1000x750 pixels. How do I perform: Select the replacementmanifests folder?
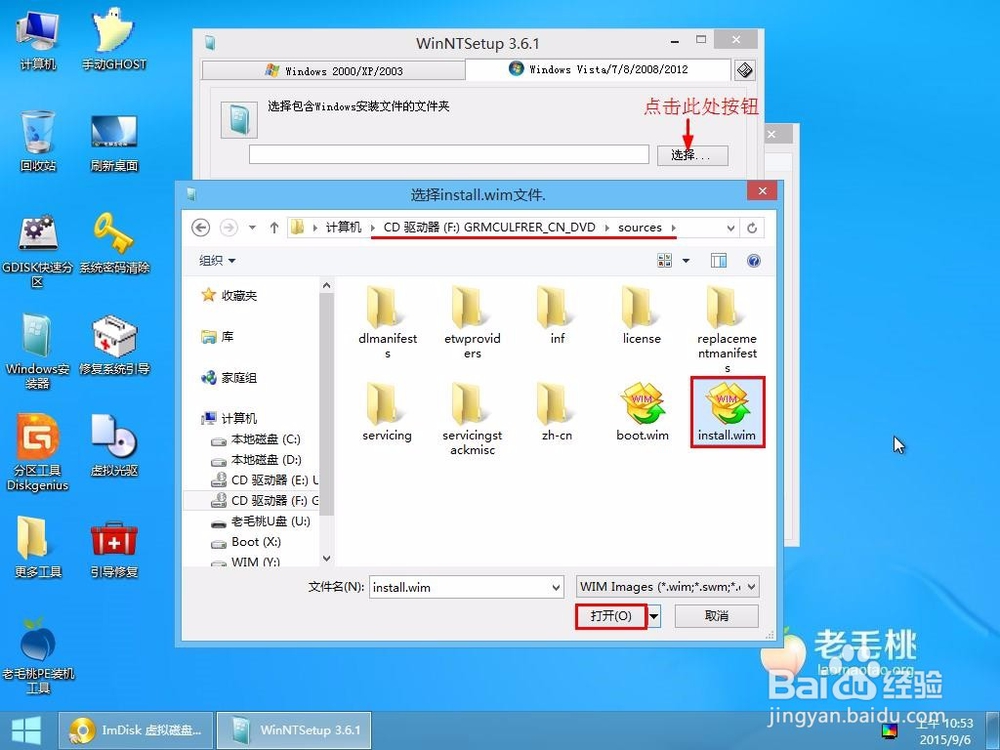click(727, 329)
